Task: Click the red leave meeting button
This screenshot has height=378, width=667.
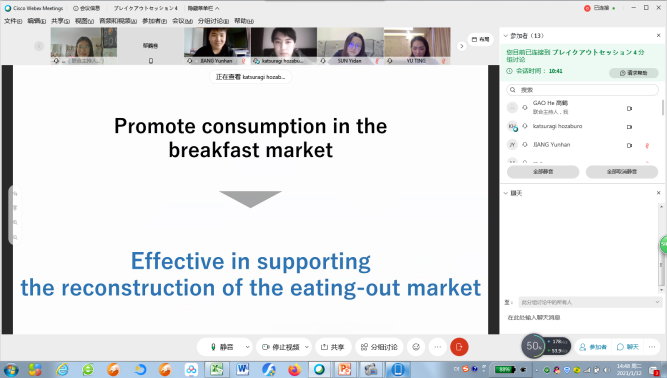Action: pos(459,347)
